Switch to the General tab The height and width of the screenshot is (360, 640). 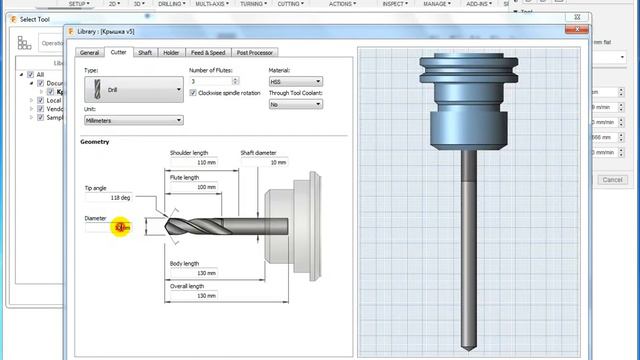(89, 53)
